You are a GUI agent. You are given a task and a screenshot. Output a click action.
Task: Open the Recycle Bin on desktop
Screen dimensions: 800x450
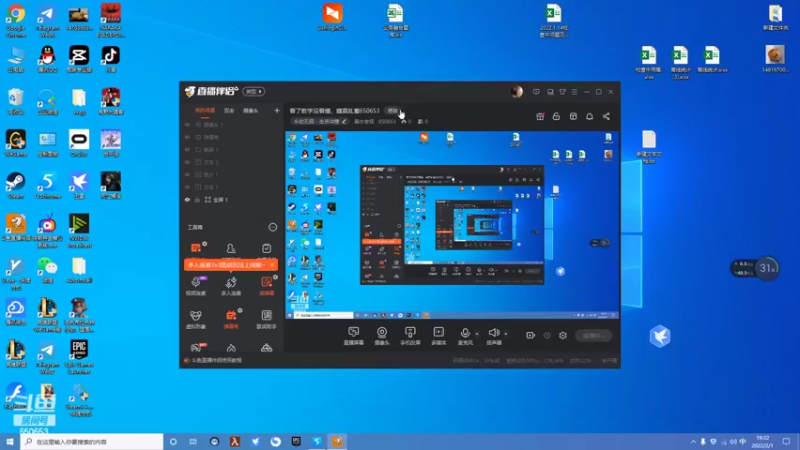click(x=16, y=101)
